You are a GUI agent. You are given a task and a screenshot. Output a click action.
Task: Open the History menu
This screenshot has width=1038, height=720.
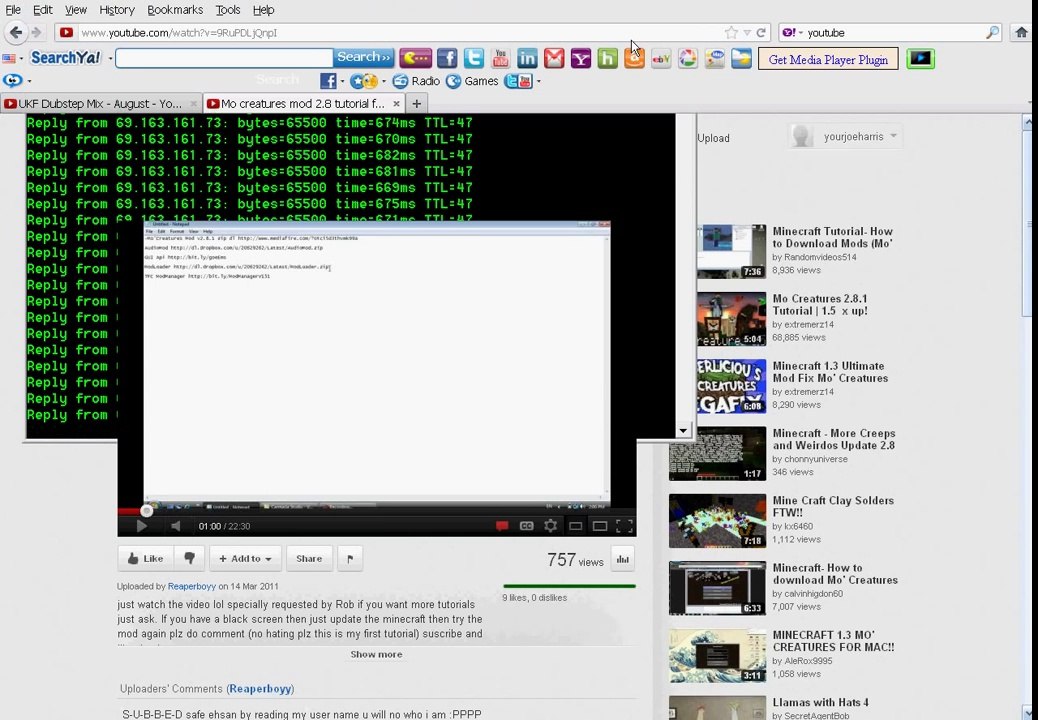[x=117, y=10]
